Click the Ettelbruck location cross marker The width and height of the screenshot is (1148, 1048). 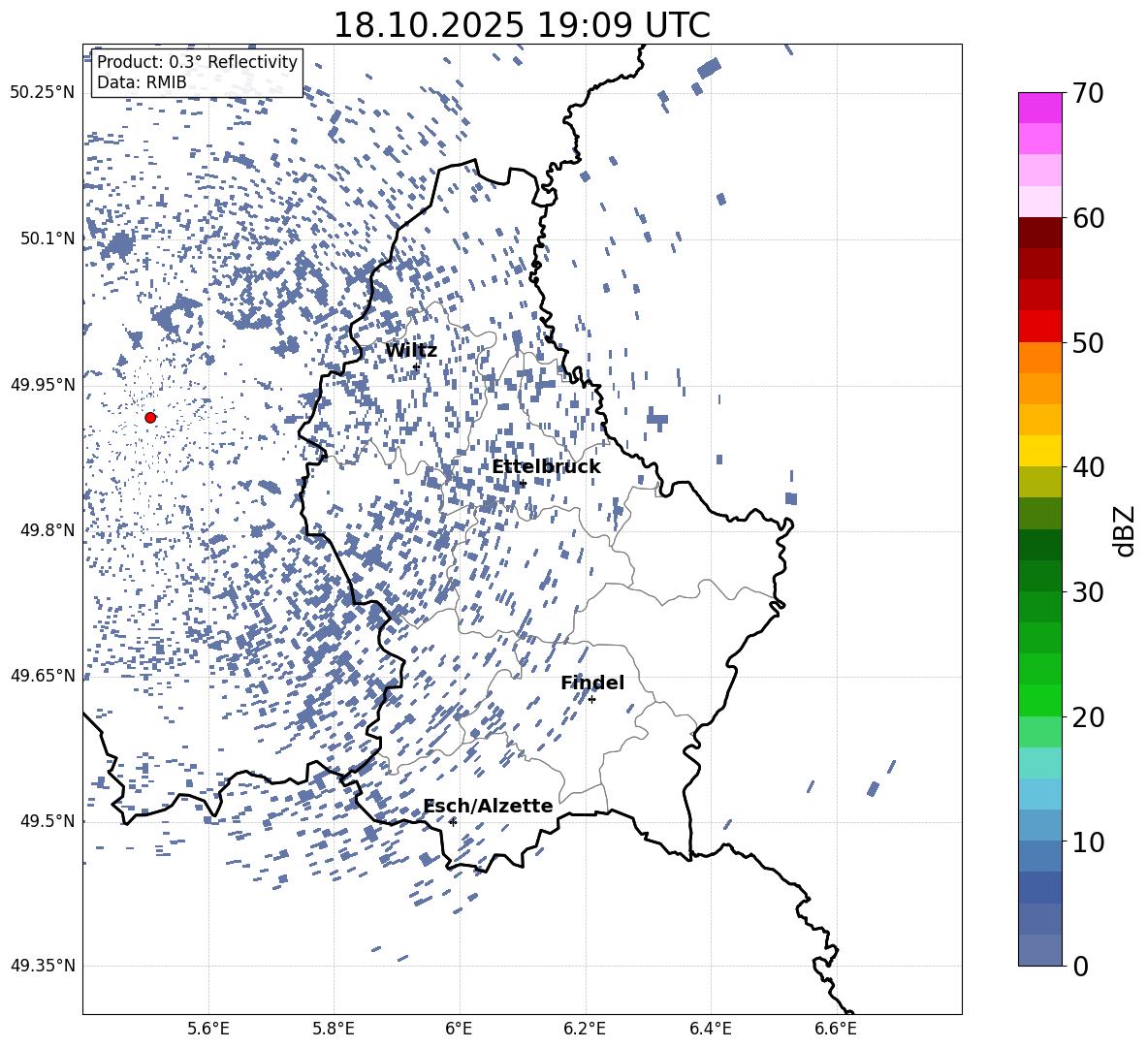pos(522,484)
